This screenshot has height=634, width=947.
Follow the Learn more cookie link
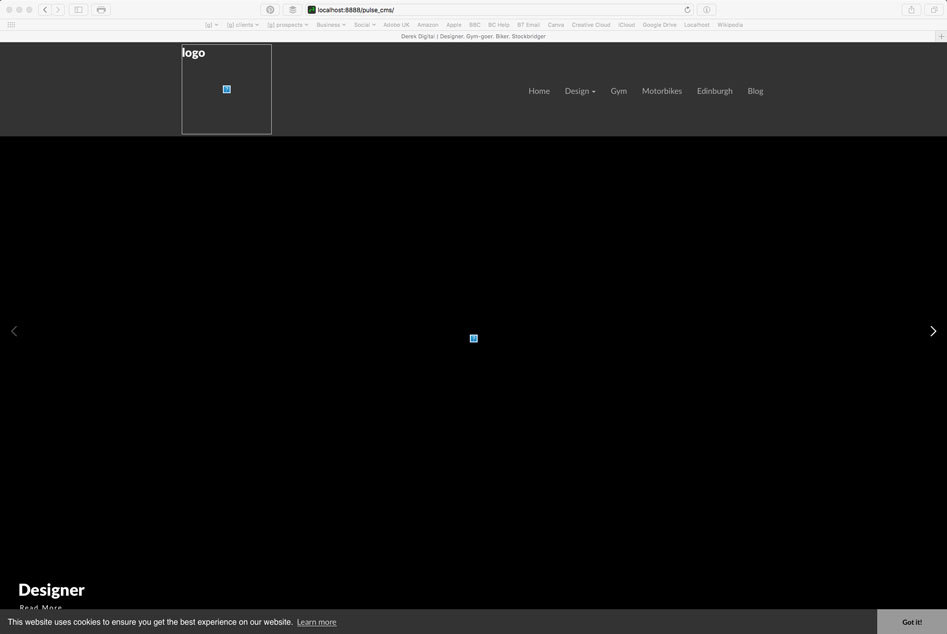pos(316,622)
